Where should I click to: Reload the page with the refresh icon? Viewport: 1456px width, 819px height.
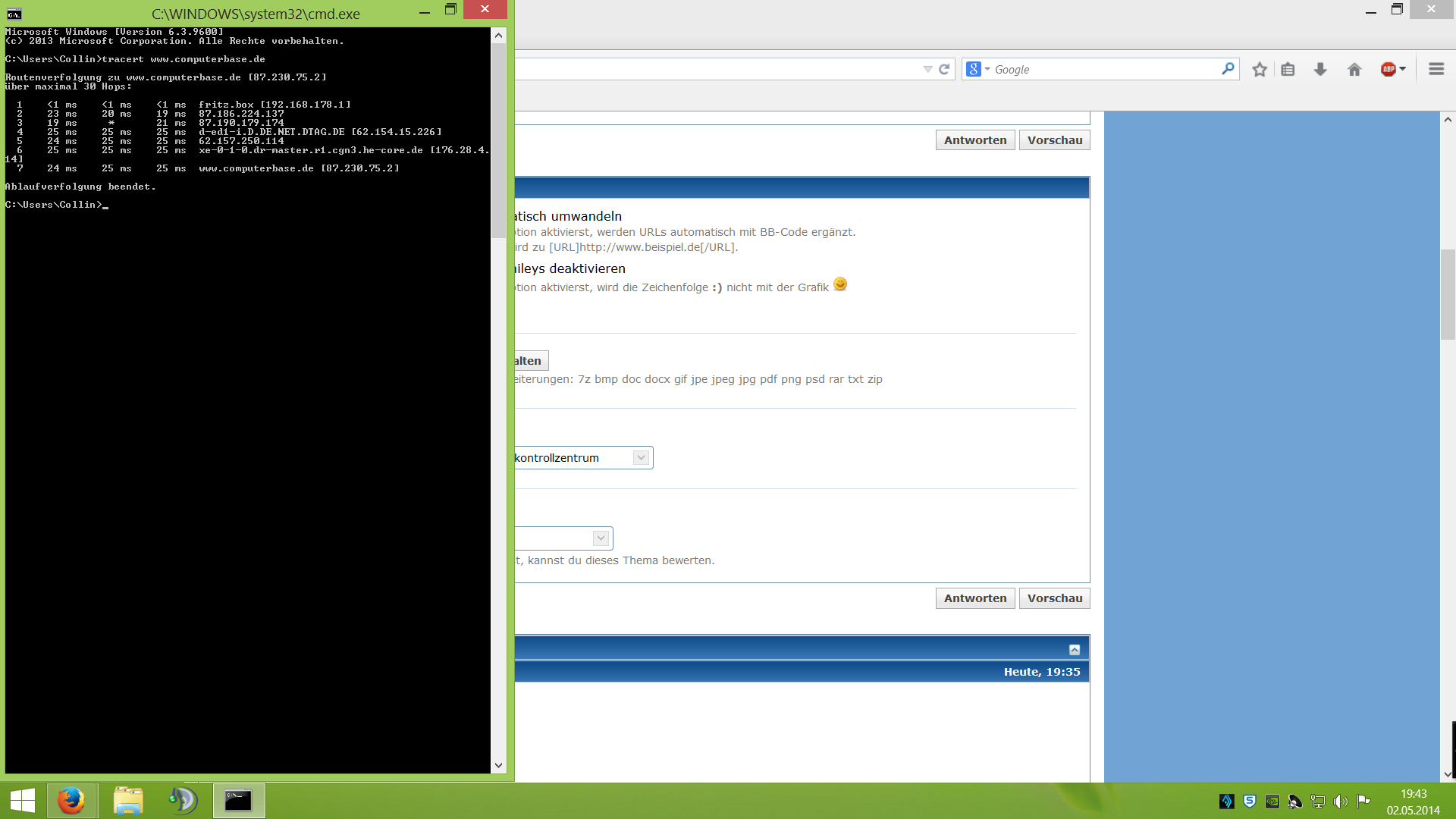944,69
